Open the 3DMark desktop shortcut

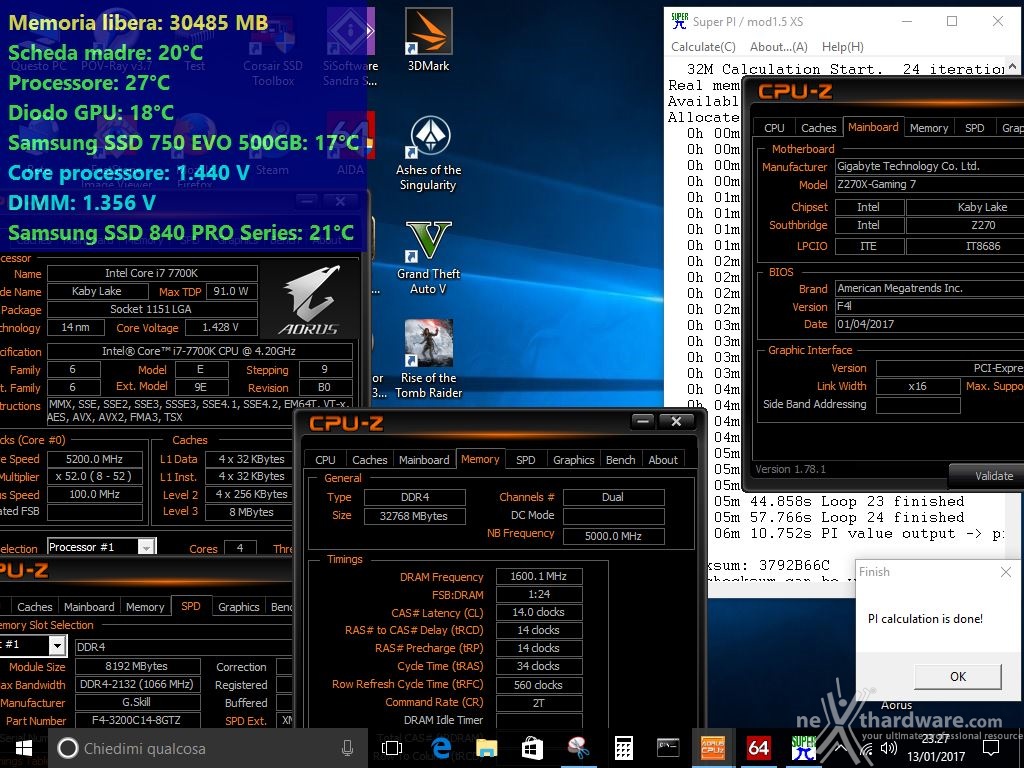point(428,40)
